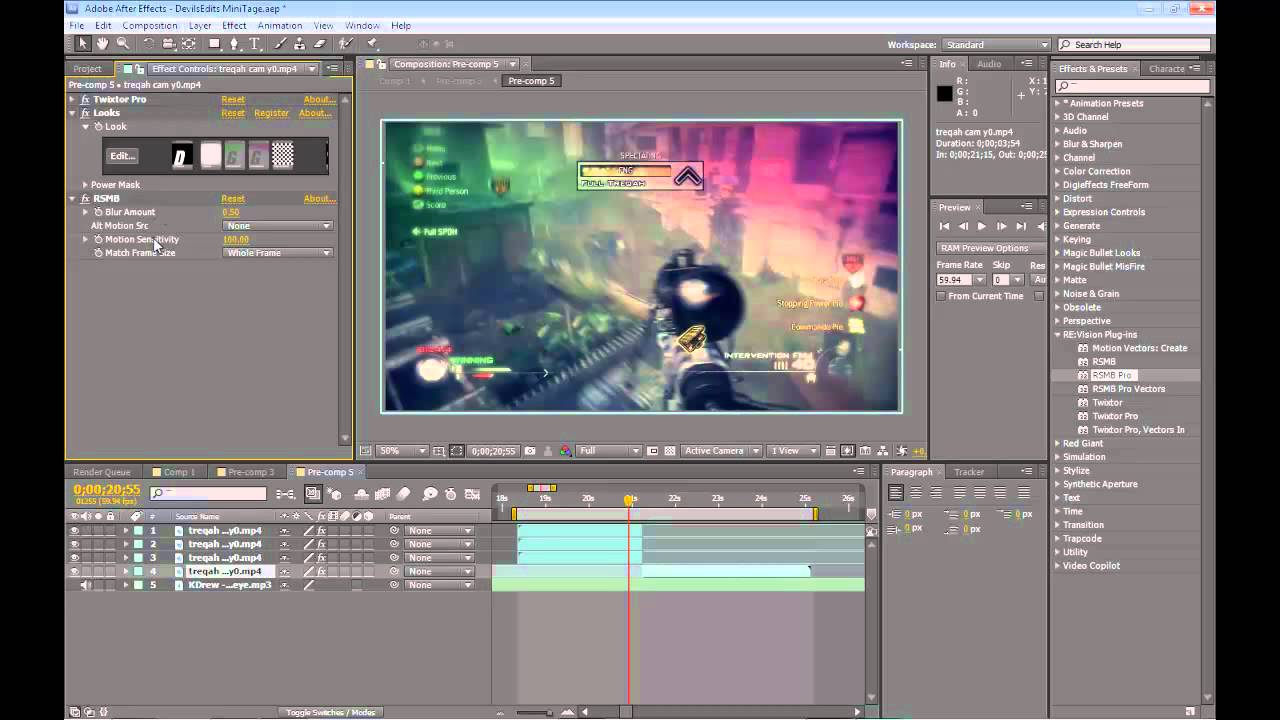1280x720 pixels.
Task: Expand Twixtor Pro effect properties
Action: [x=72, y=100]
